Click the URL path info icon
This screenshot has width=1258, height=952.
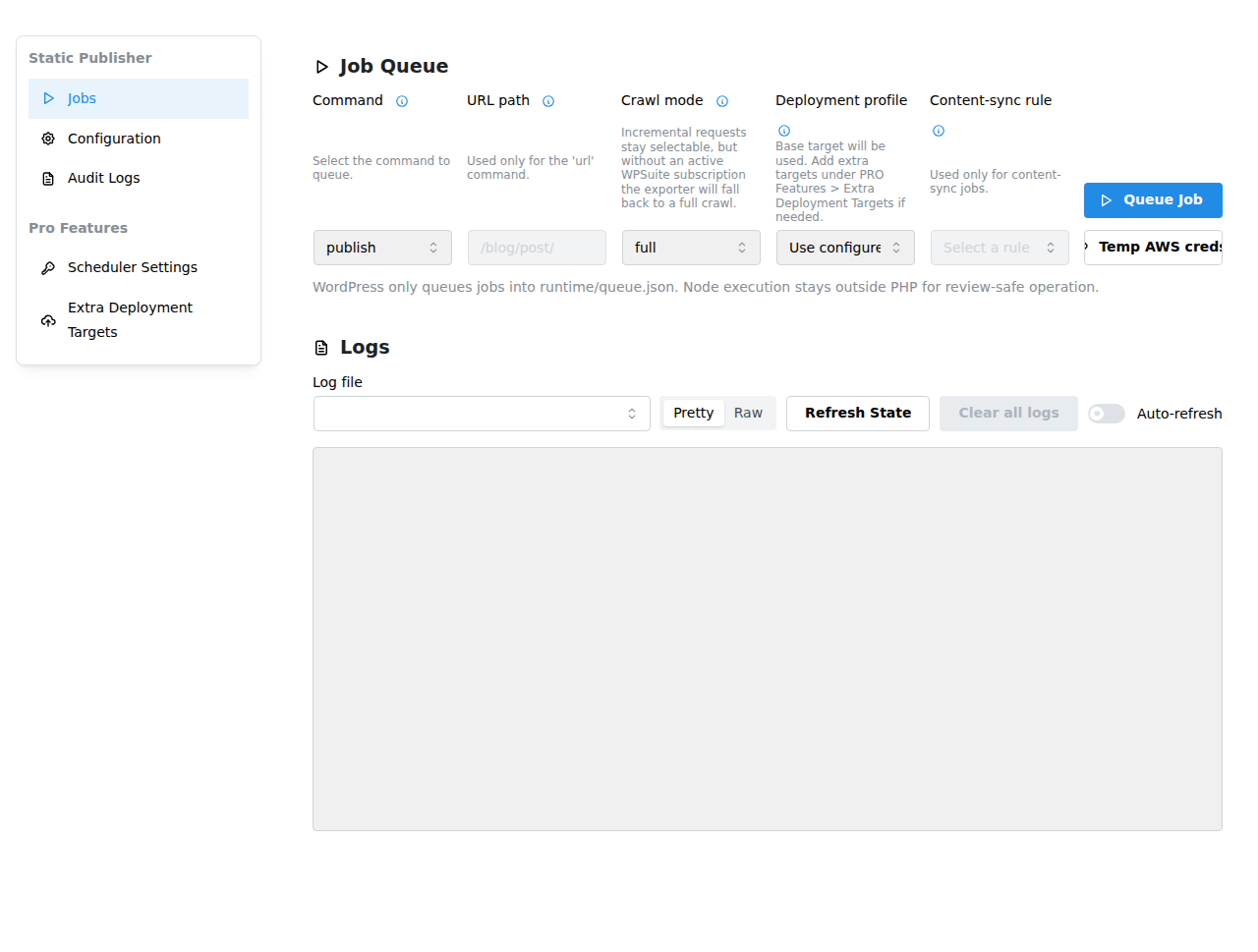click(548, 101)
